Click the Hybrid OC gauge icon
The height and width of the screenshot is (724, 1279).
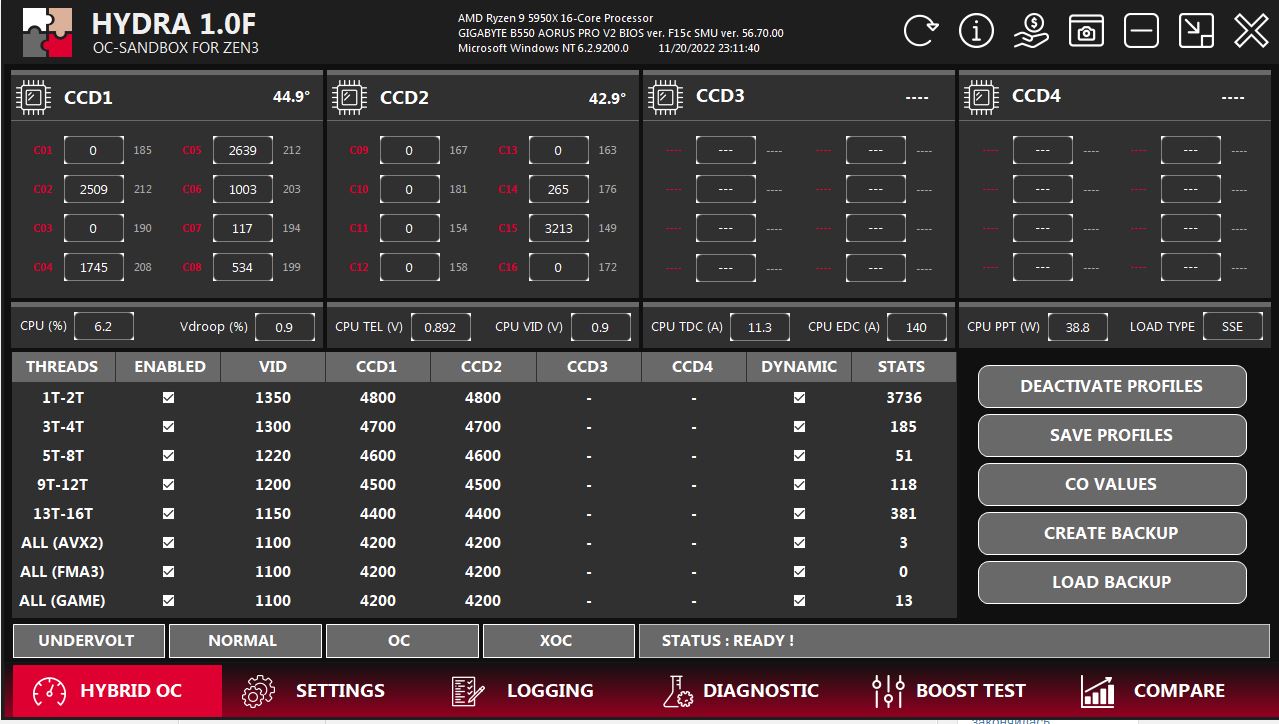(50, 691)
